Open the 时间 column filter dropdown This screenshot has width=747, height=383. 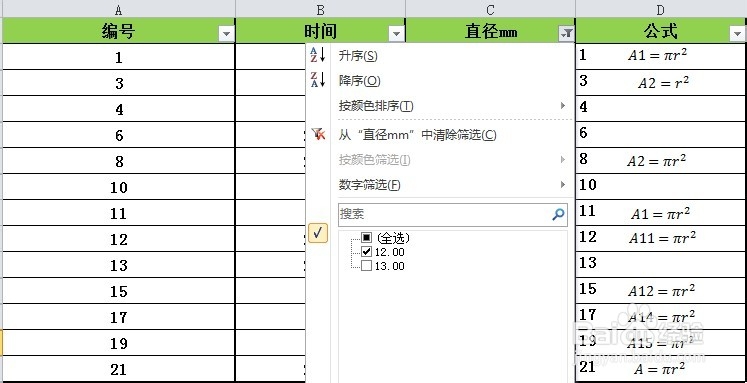click(x=396, y=34)
